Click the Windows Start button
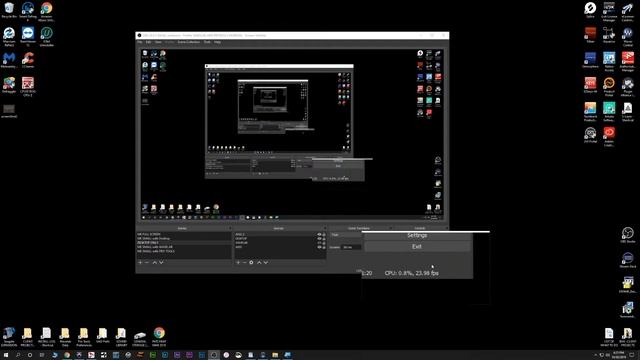Image resolution: width=640 pixels, height=360 pixels. coord(6,355)
